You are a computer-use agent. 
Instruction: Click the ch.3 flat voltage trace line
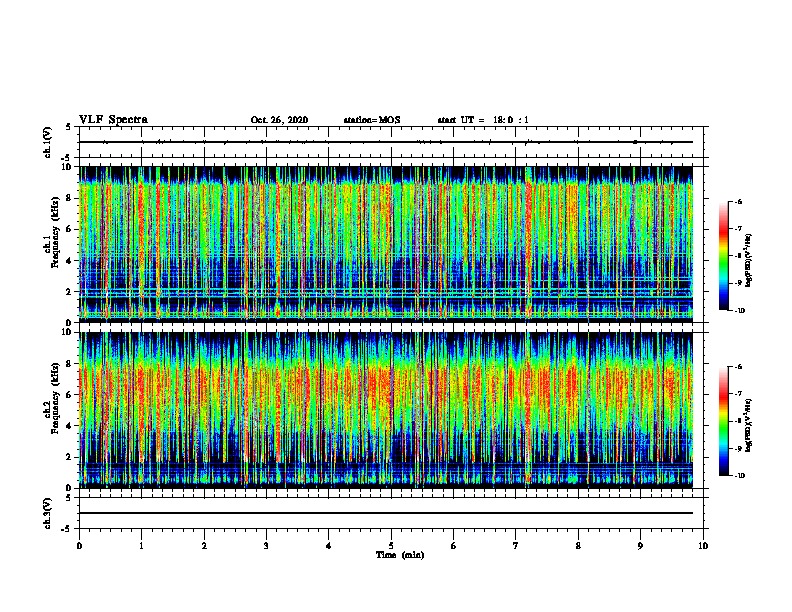(x=386, y=513)
